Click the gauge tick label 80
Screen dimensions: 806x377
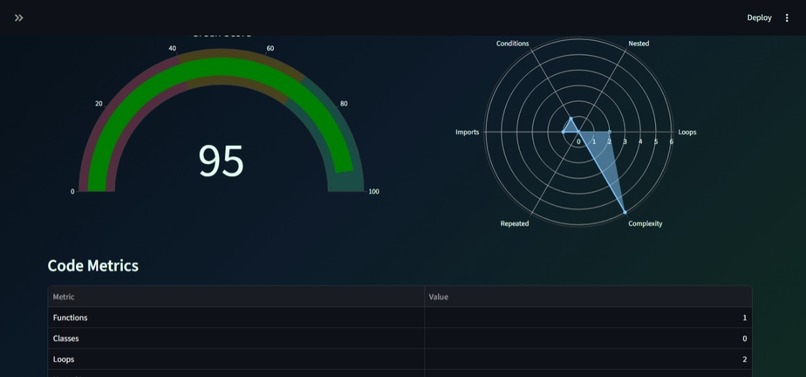point(343,103)
